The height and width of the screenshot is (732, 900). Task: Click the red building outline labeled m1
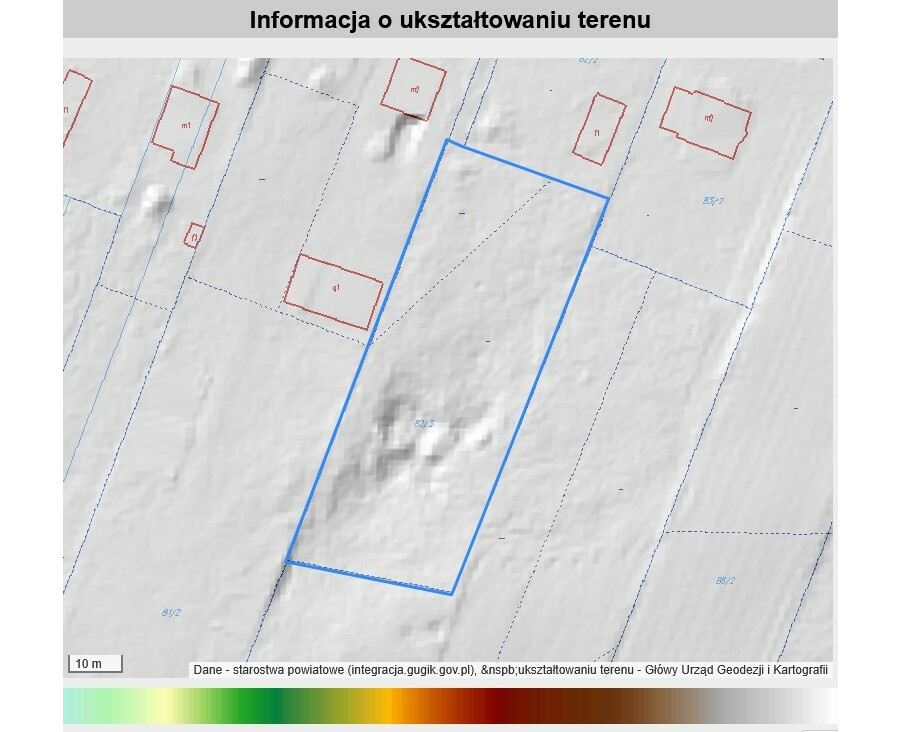(185, 127)
